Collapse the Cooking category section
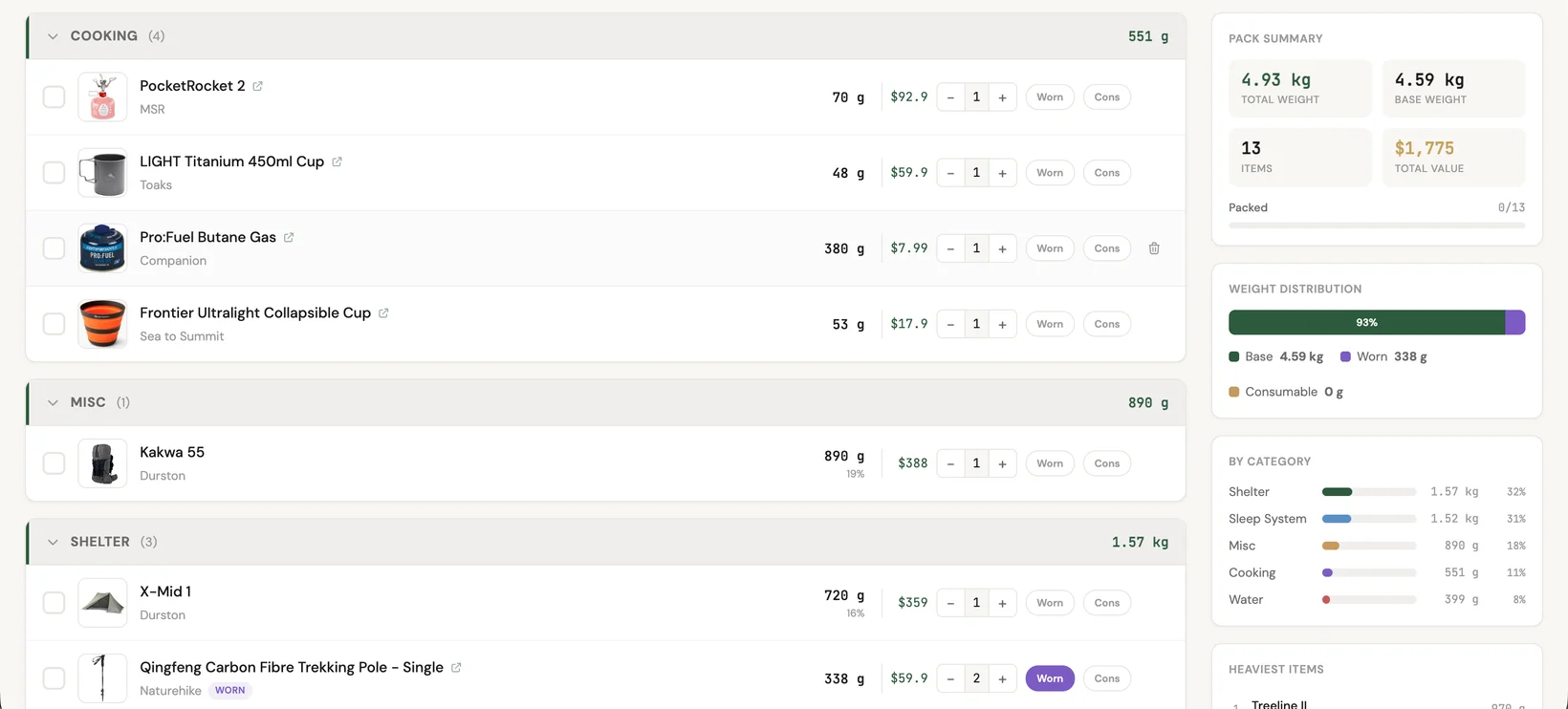The image size is (1568, 709). click(53, 36)
